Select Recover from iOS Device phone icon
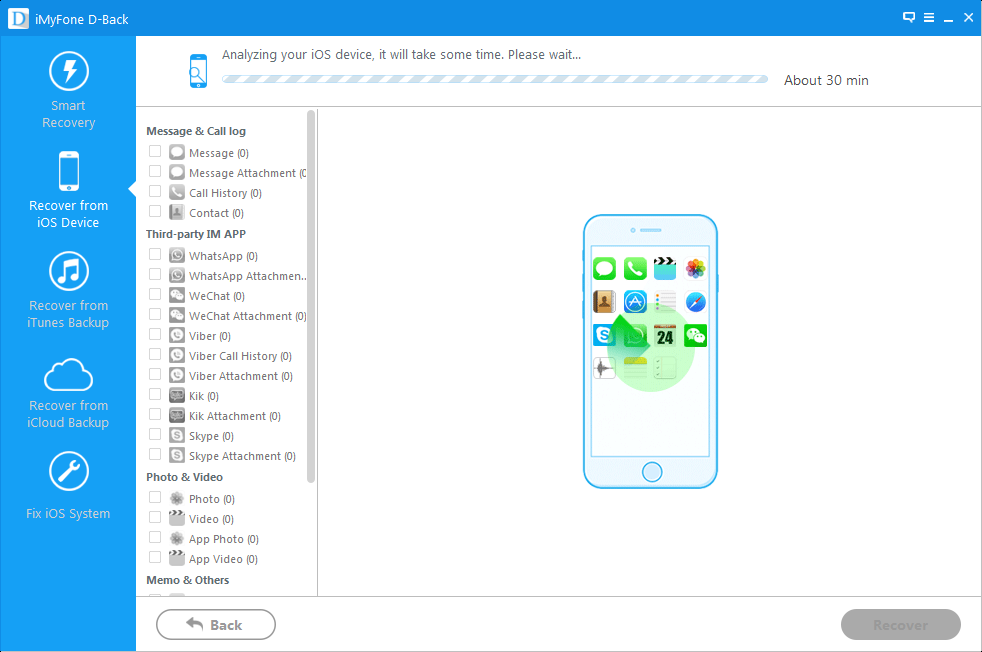Viewport: 982px width, 652px height. pyautogui.click(x=69, y=171)
